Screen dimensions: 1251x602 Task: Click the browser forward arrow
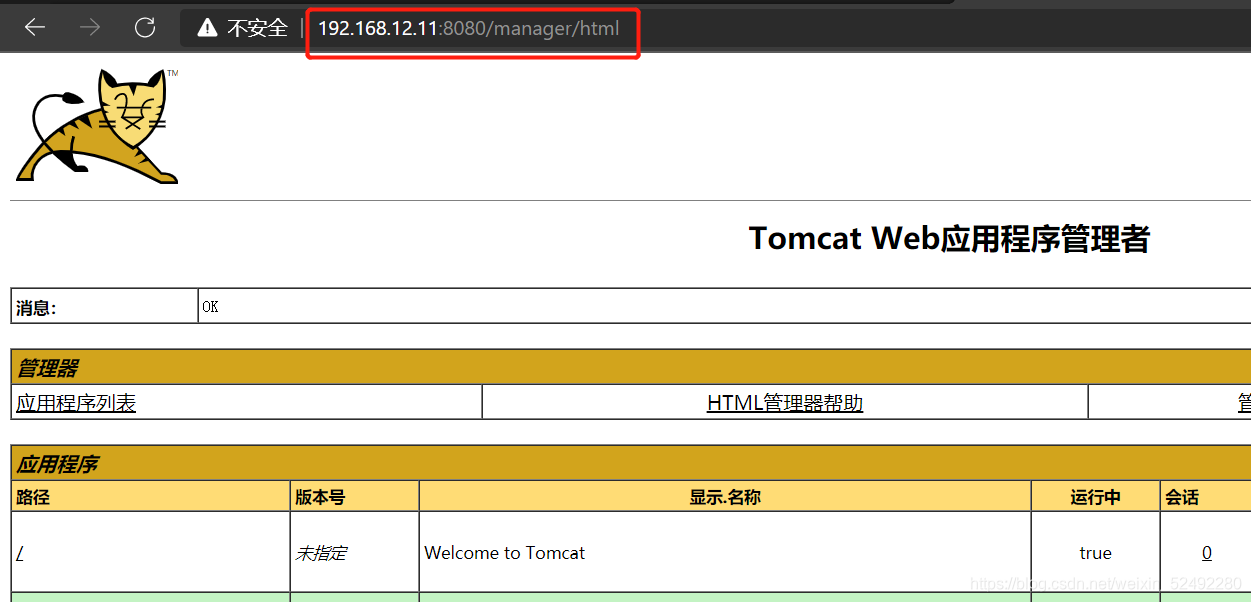tap(90, 28)
